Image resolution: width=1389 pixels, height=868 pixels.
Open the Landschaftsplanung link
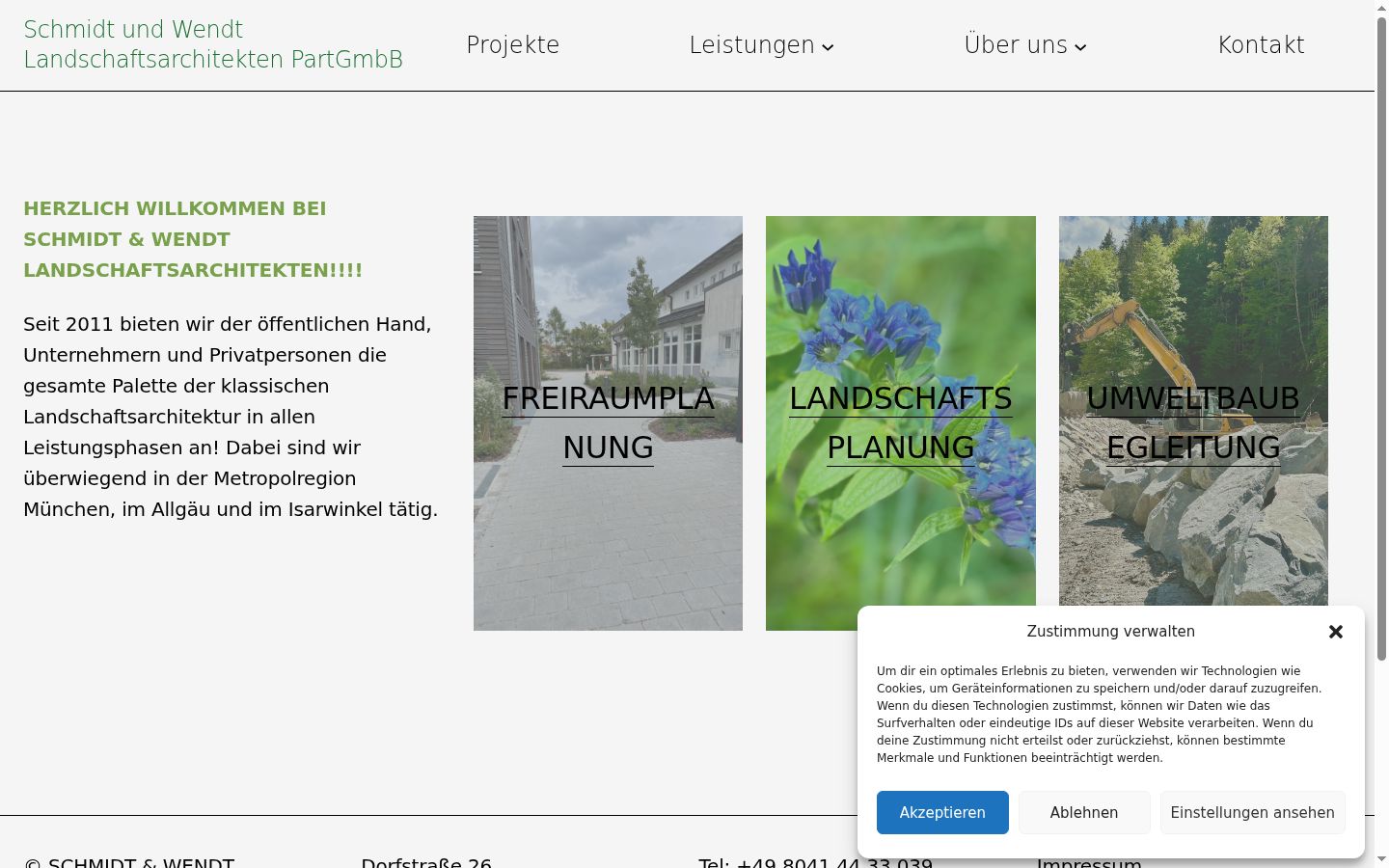tap(901, 422)
